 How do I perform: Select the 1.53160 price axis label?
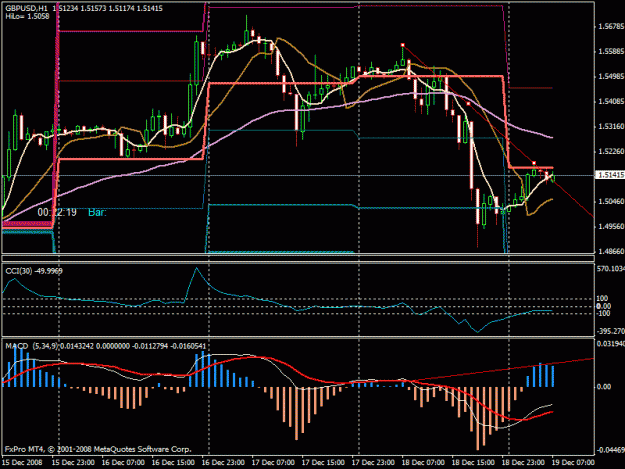coord(611,127)
